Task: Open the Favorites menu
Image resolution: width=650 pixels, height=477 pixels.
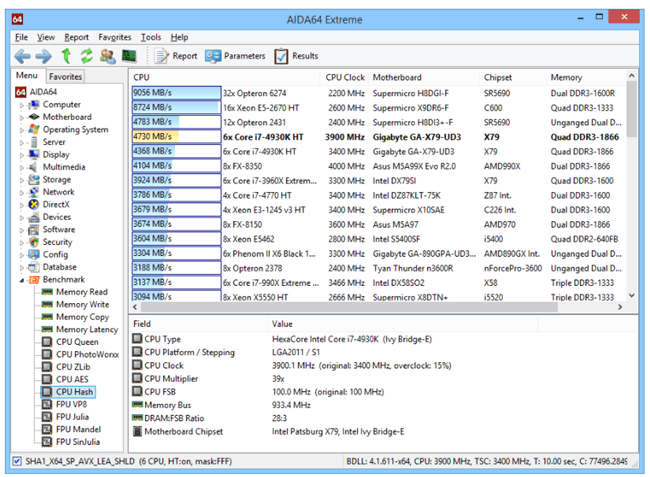Action: 115,37
